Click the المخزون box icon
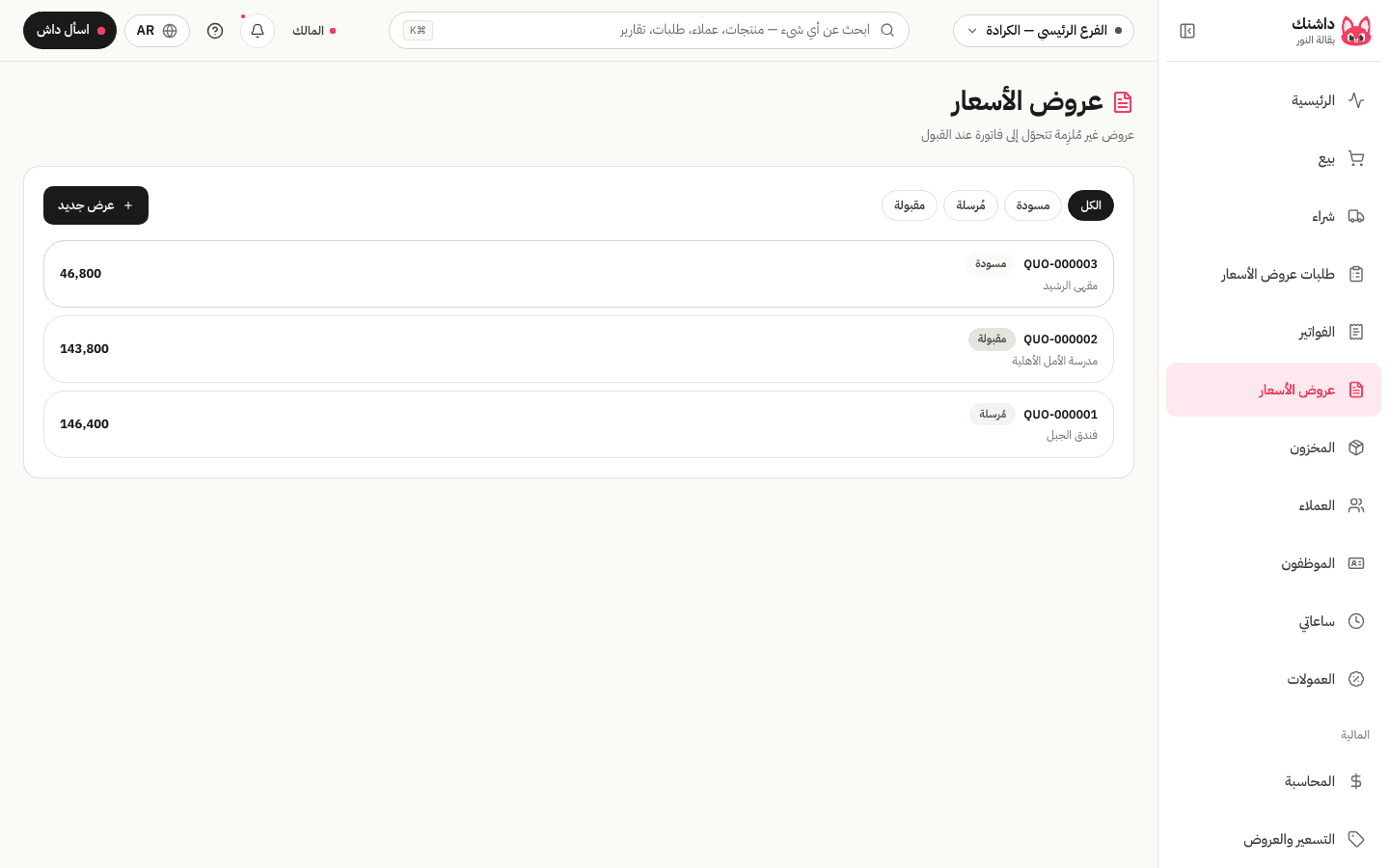1389x868 pixels. coord(1356,448)
